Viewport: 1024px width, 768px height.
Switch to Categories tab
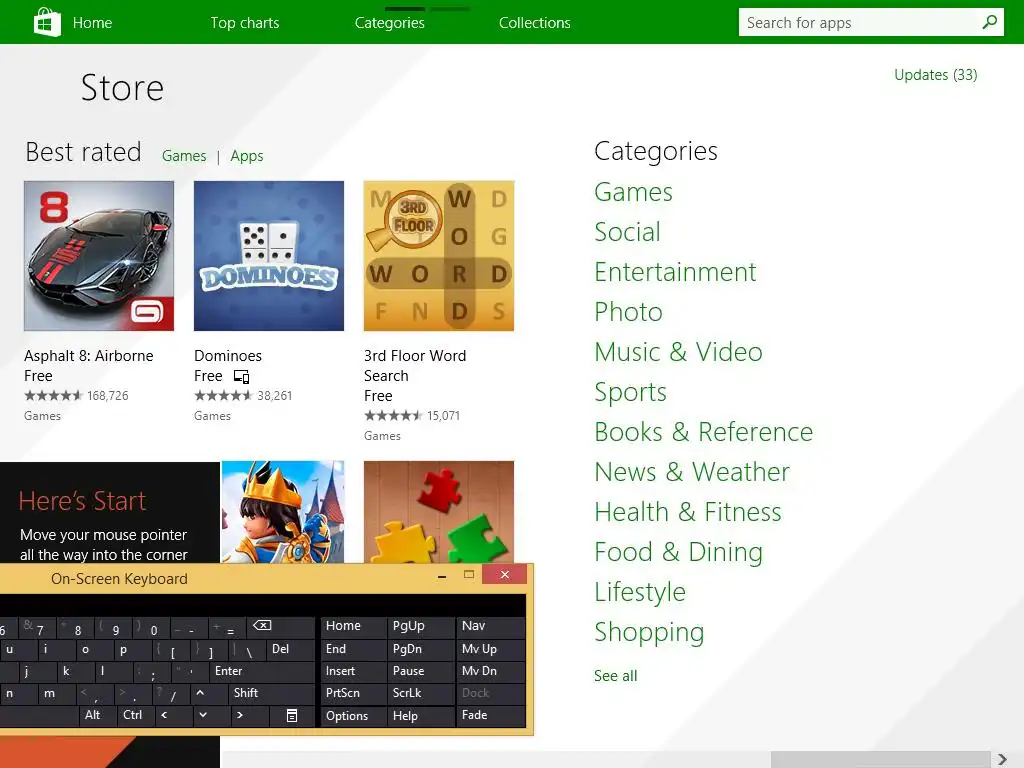pos(390,23)
